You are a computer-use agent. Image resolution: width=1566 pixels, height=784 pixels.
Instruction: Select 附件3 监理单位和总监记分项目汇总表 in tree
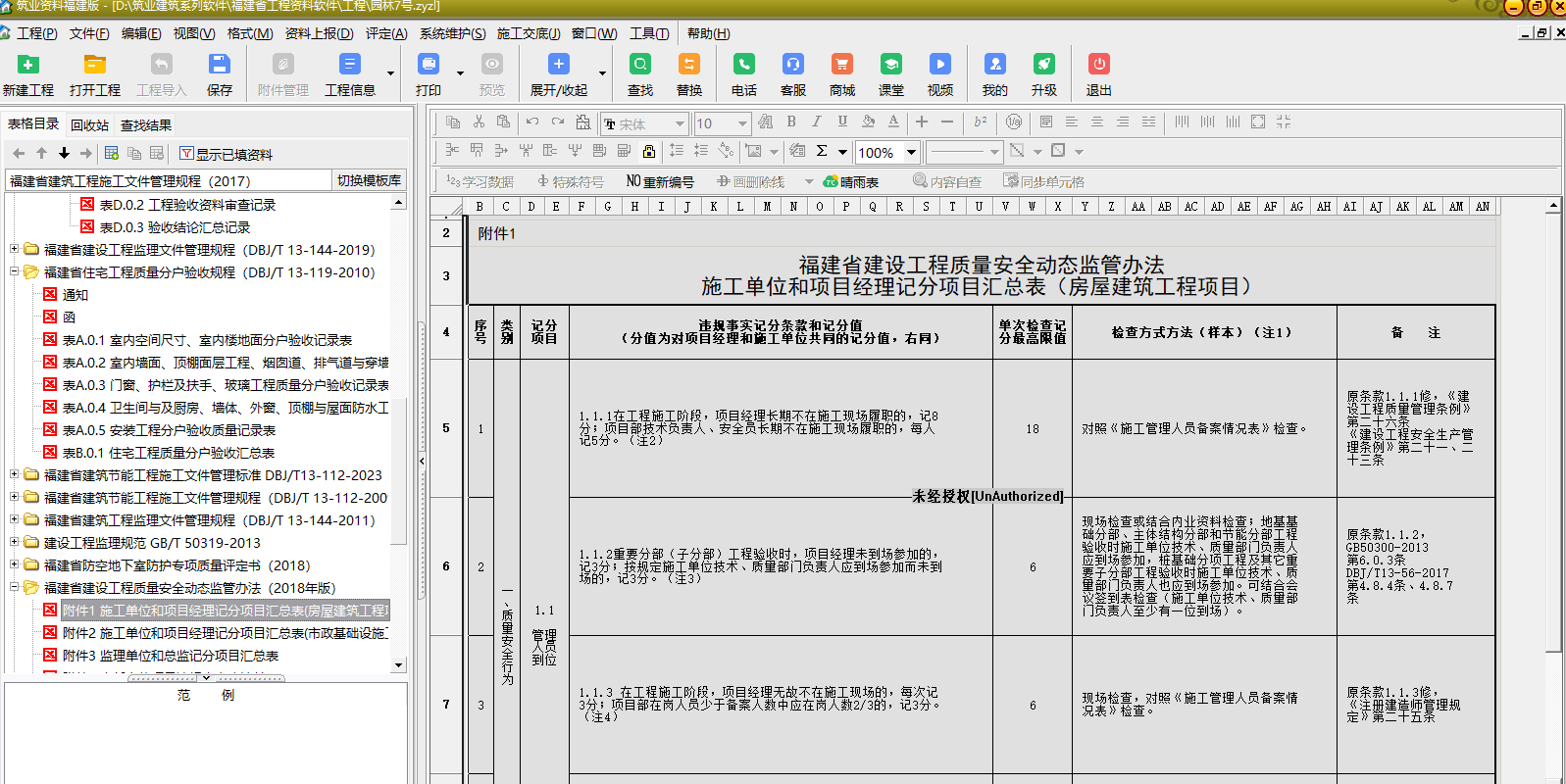coord(170,656)
